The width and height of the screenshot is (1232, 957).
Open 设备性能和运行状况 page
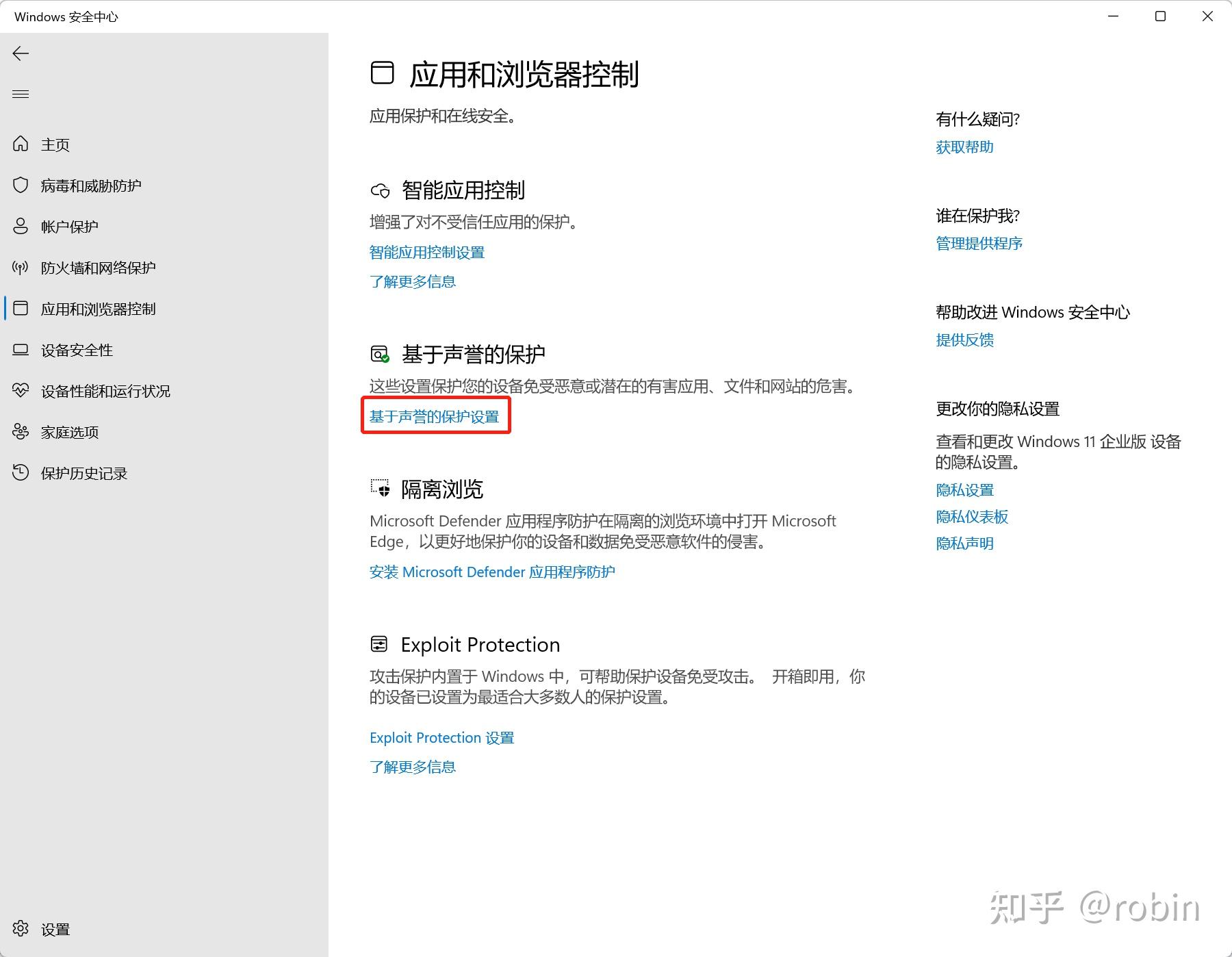pos(105,391)
